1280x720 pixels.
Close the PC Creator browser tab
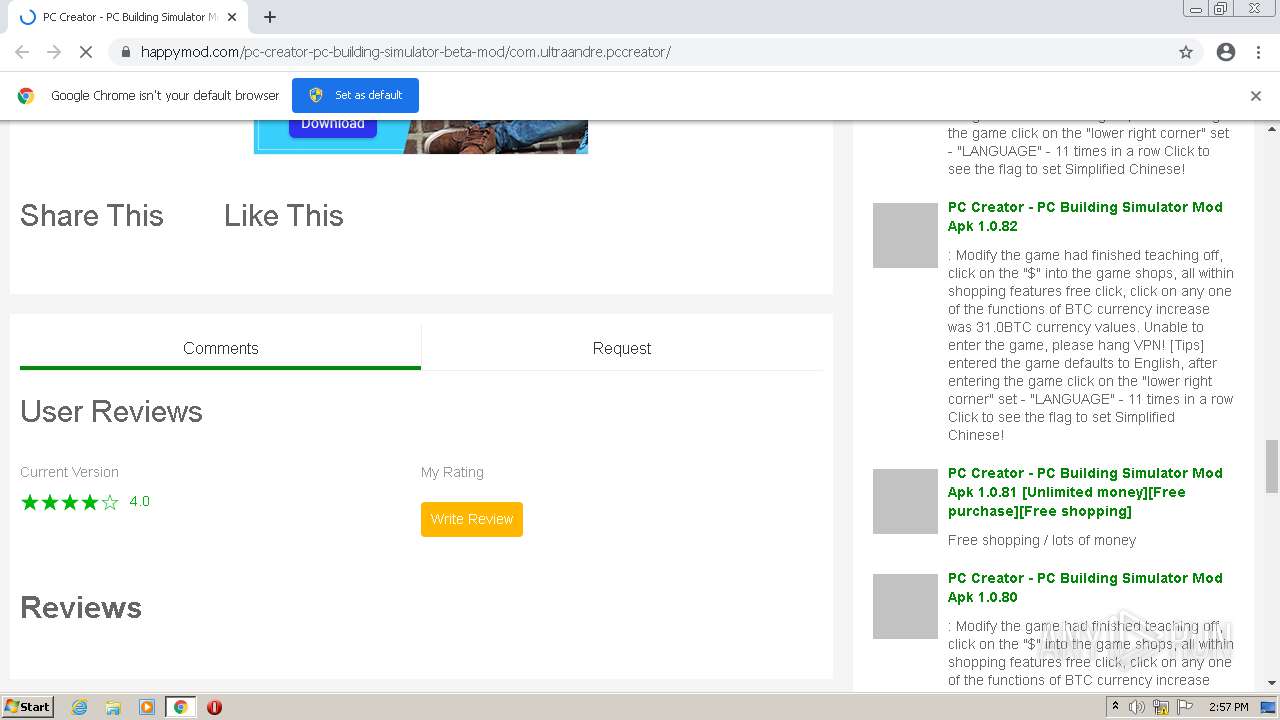[232, 17]
